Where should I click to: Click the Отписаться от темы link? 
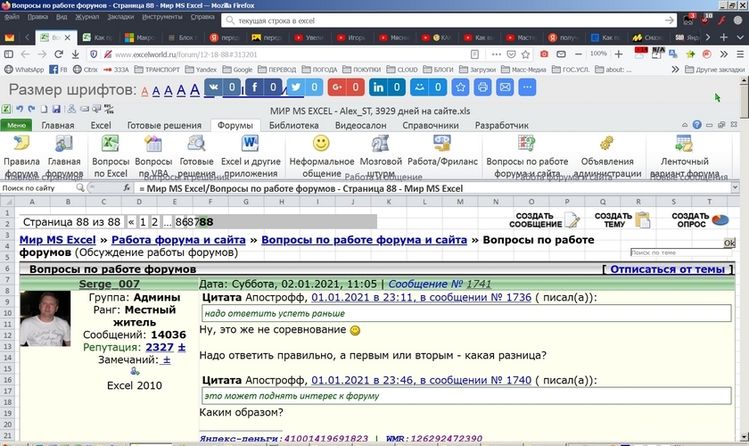[667, 269]
